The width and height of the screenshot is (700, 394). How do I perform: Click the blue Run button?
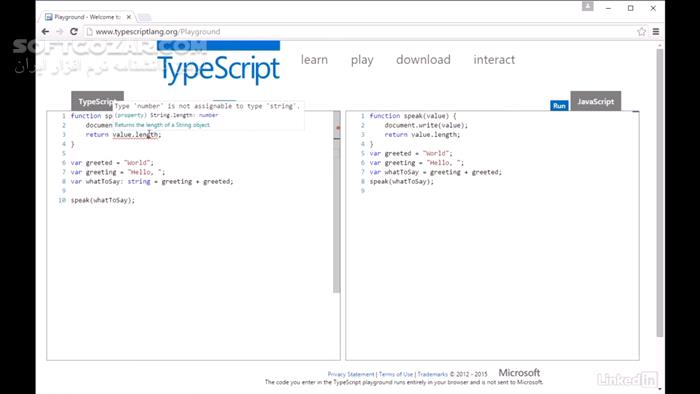559,106
